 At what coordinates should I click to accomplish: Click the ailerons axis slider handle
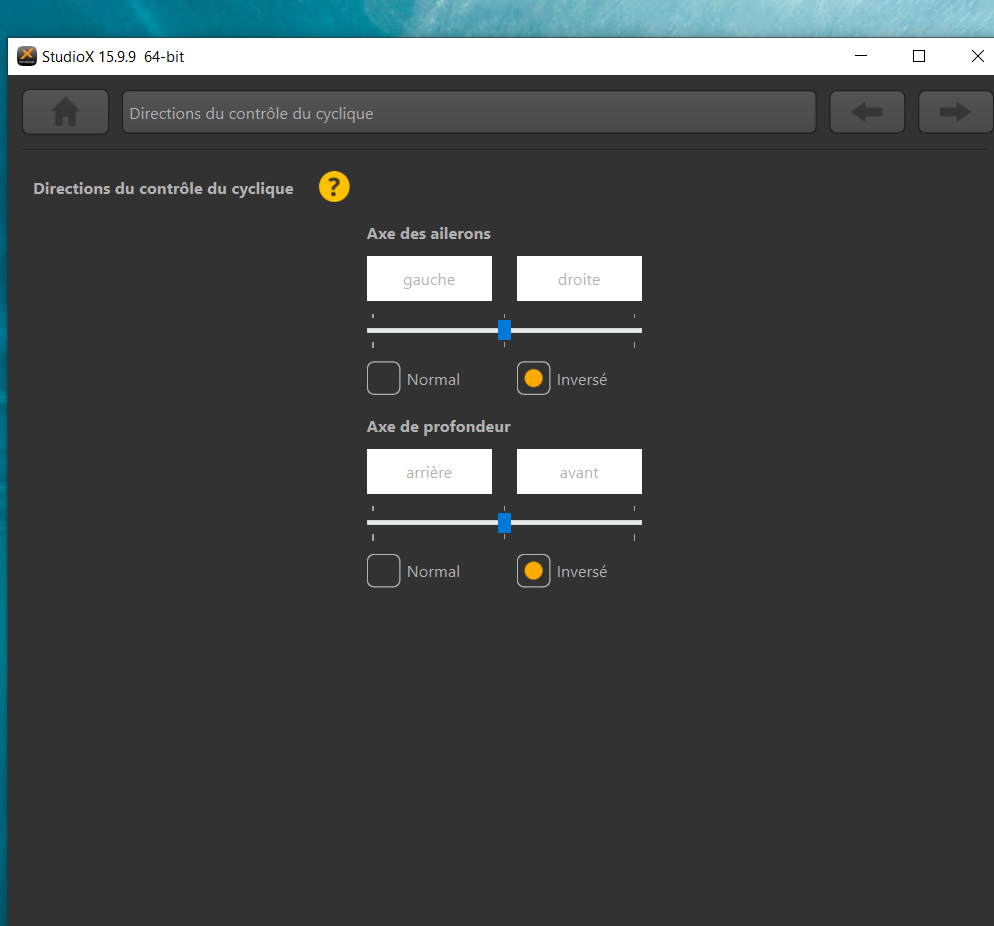[505, 330]
